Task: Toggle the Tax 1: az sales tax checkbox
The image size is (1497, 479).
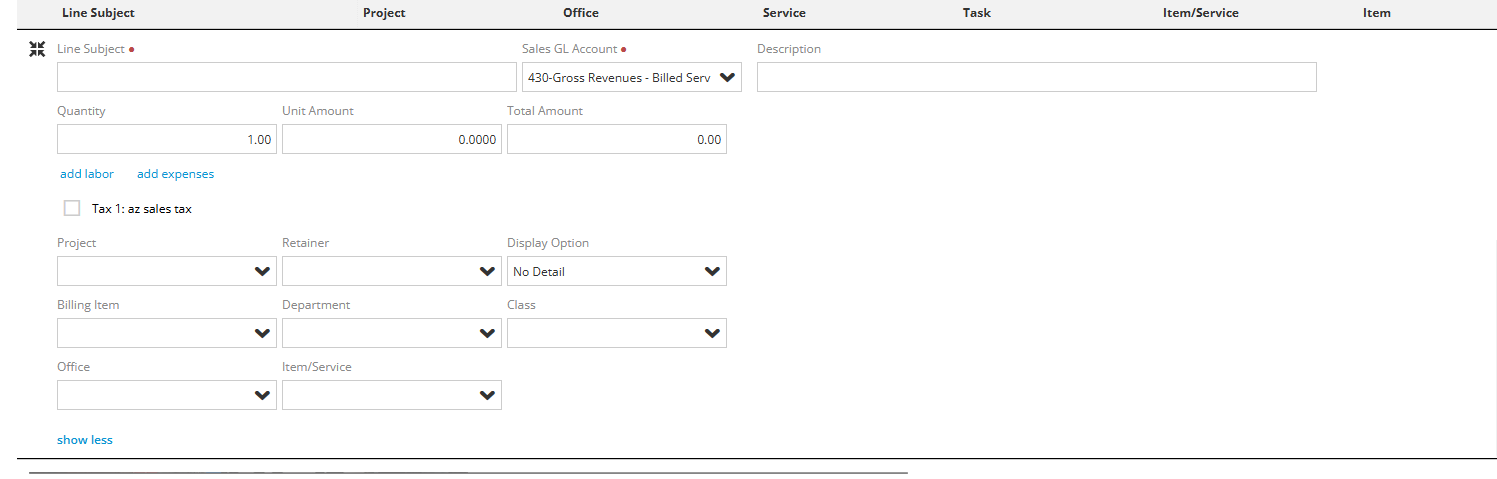Action: 72,208
